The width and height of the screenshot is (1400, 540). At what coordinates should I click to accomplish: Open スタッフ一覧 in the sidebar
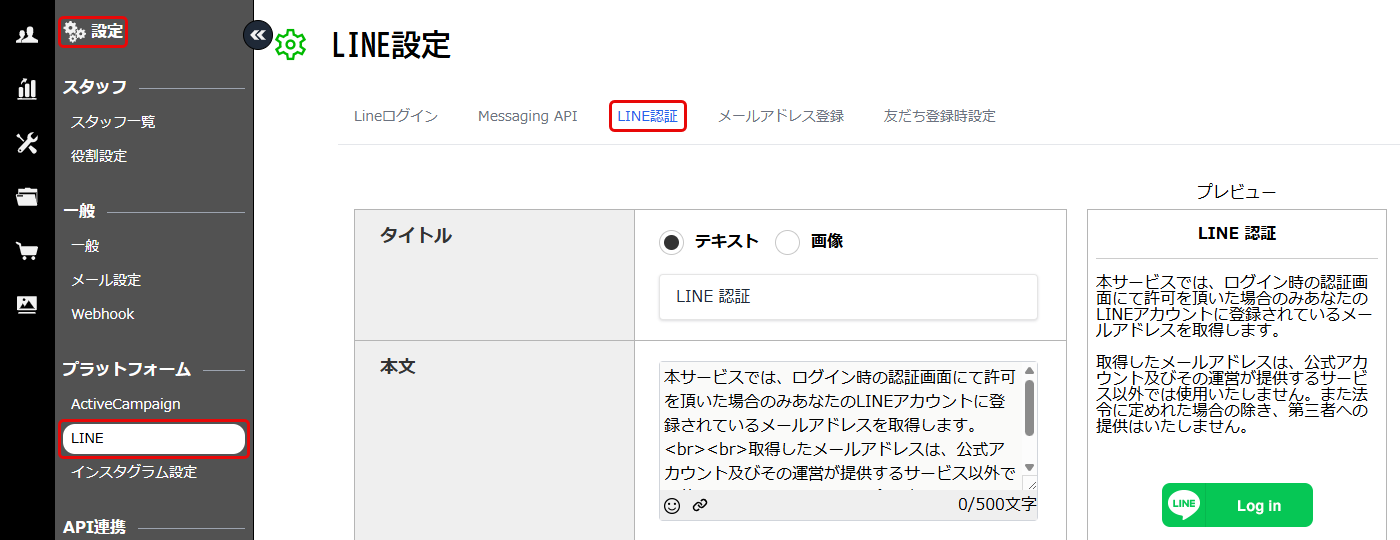tap(113, 122)
